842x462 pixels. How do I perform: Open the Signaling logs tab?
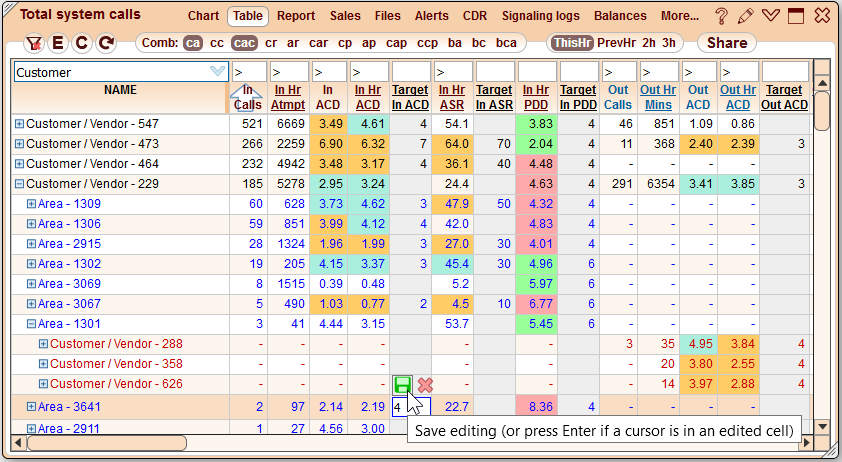tap(541, 16)
